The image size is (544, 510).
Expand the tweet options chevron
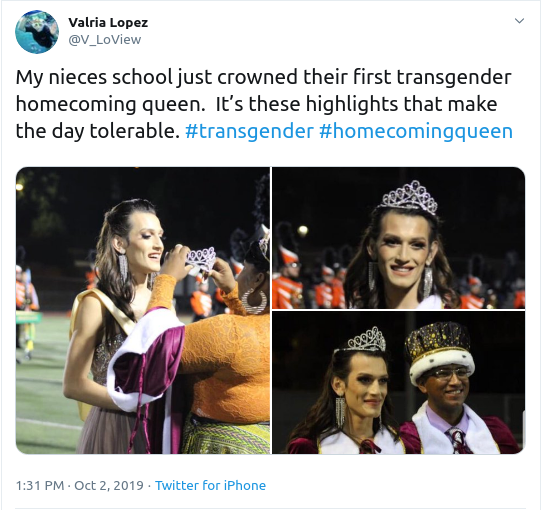[x=519, y=21]
